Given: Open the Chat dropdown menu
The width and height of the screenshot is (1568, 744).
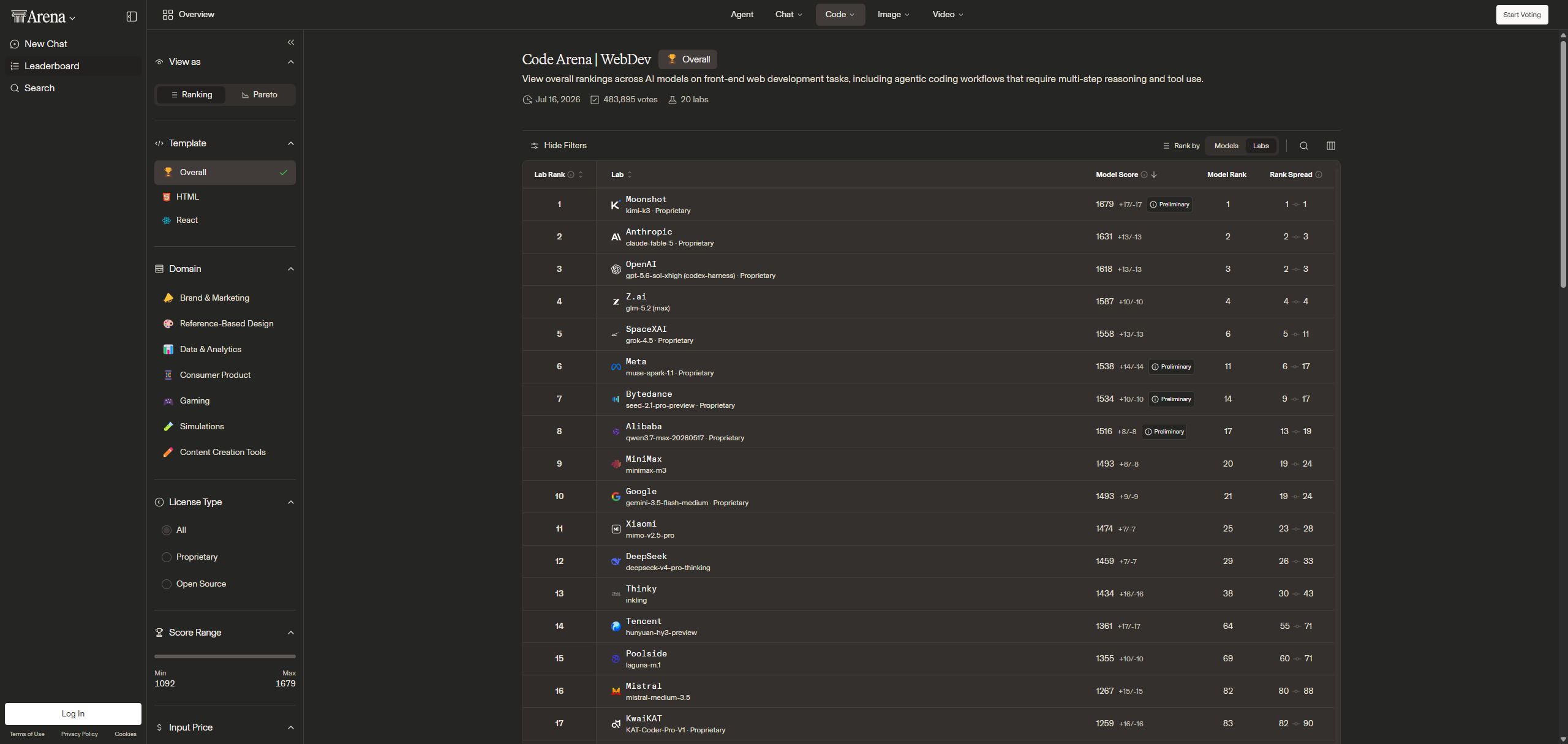Looking at the screenshot, I should [788, 14].
